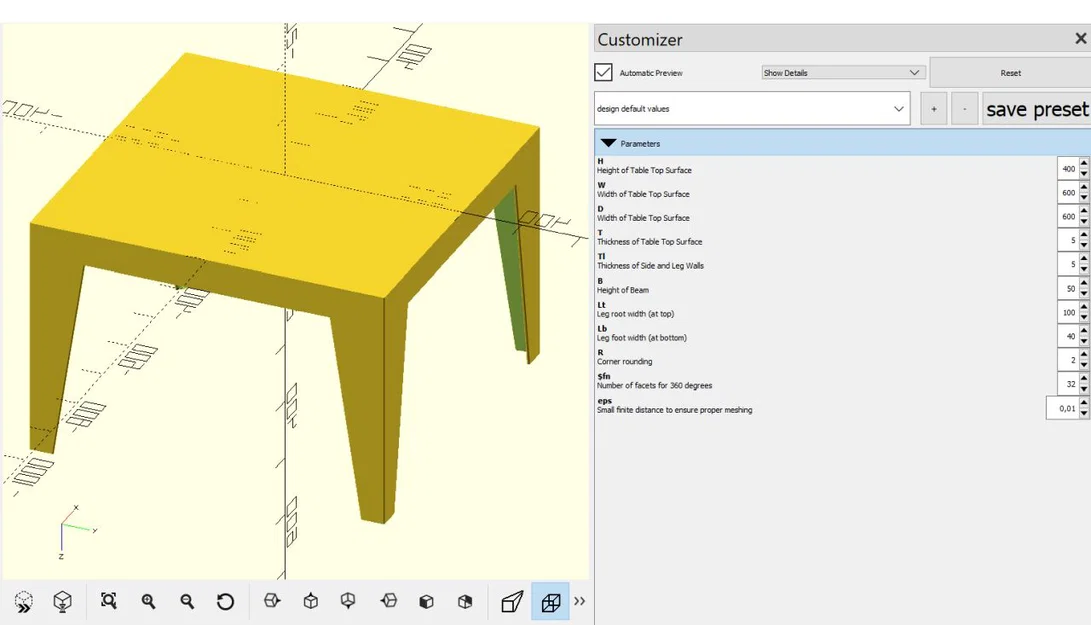Switch to Back view cube icon
Image resolution: width=1091 pixels, height=625 pixels.
(465, 601)
